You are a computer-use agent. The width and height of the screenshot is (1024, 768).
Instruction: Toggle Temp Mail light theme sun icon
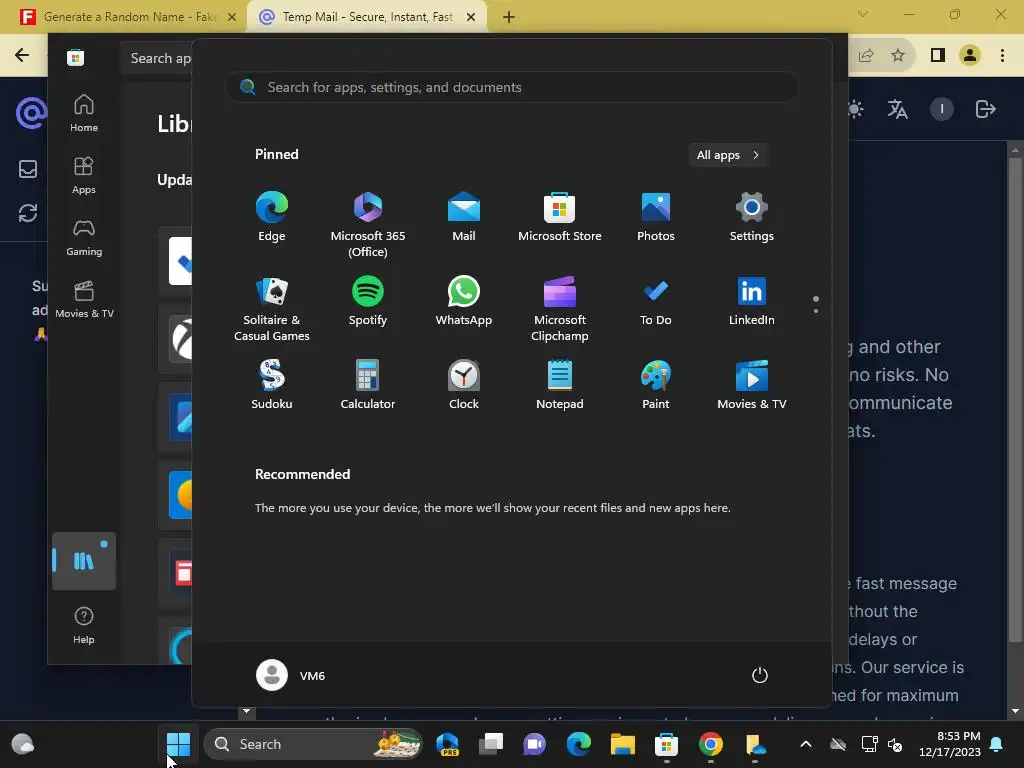click(855, 109)
